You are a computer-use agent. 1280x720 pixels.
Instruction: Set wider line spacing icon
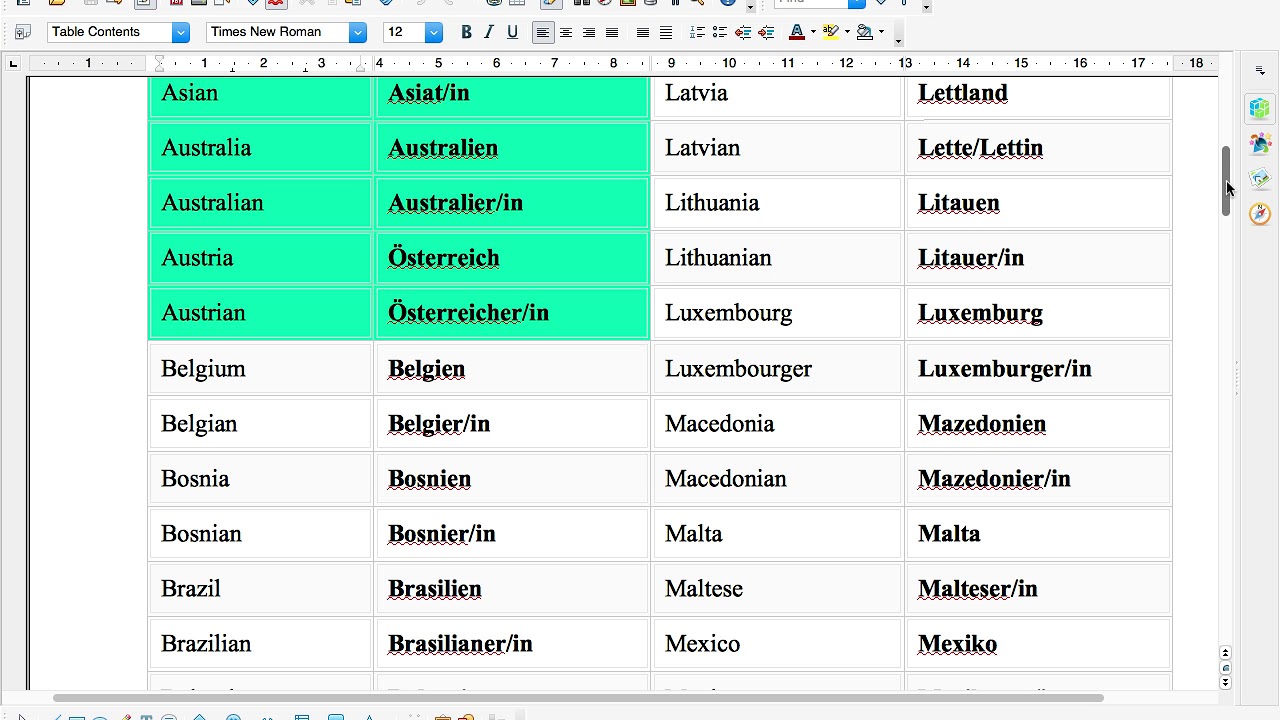pyautogui.click(x=666, y=33)
